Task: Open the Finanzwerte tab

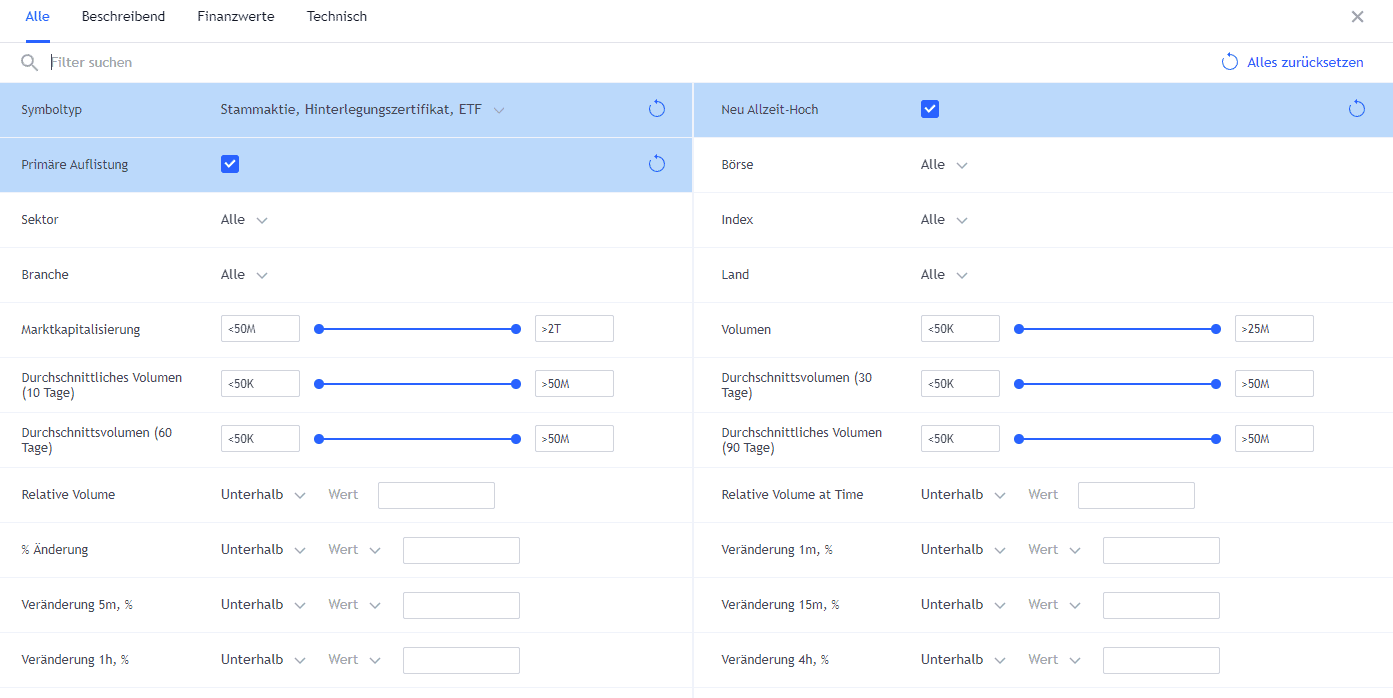Action: tap(236, 17)
